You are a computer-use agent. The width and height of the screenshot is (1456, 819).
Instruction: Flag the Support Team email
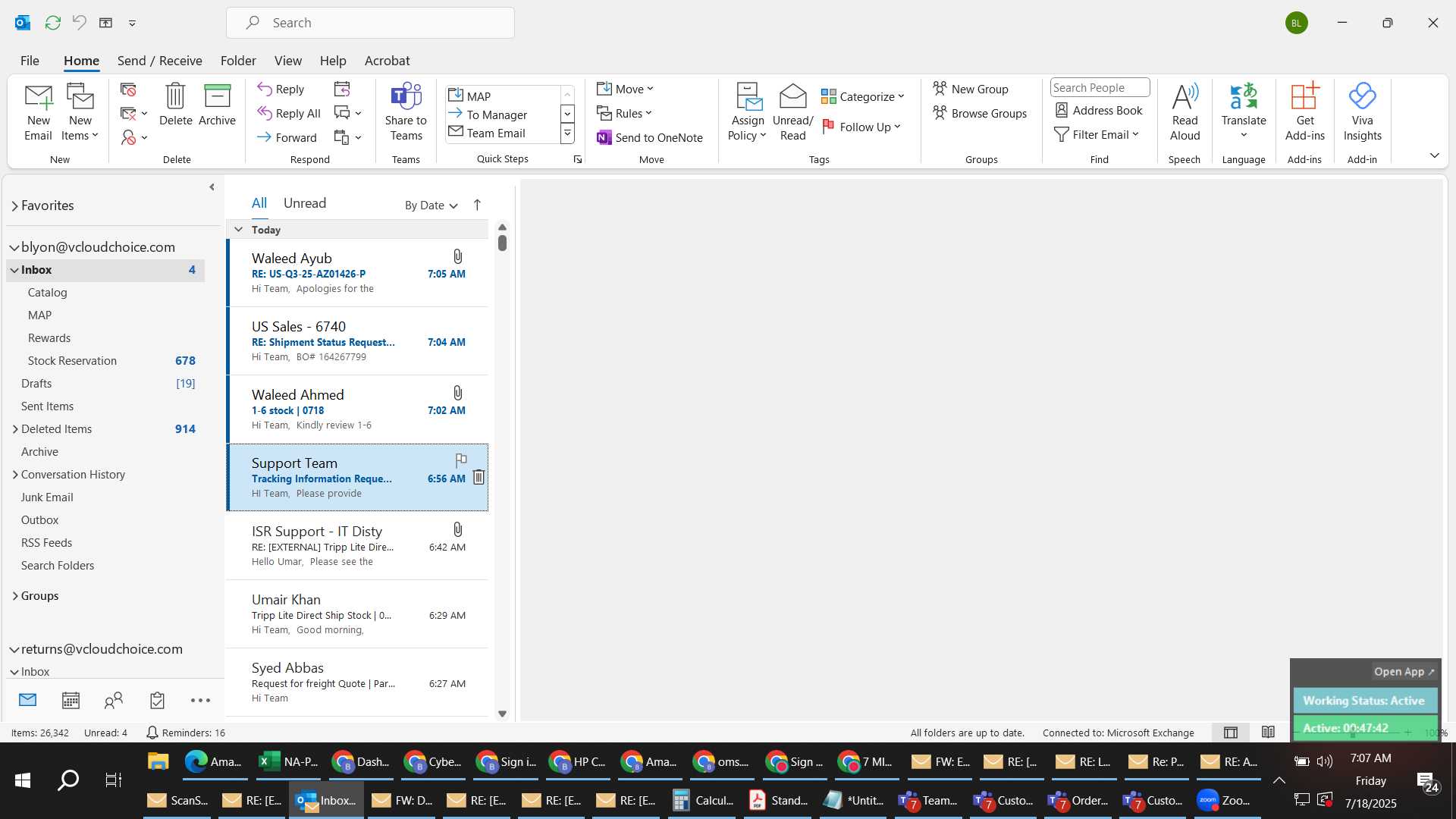coord(460,460)
